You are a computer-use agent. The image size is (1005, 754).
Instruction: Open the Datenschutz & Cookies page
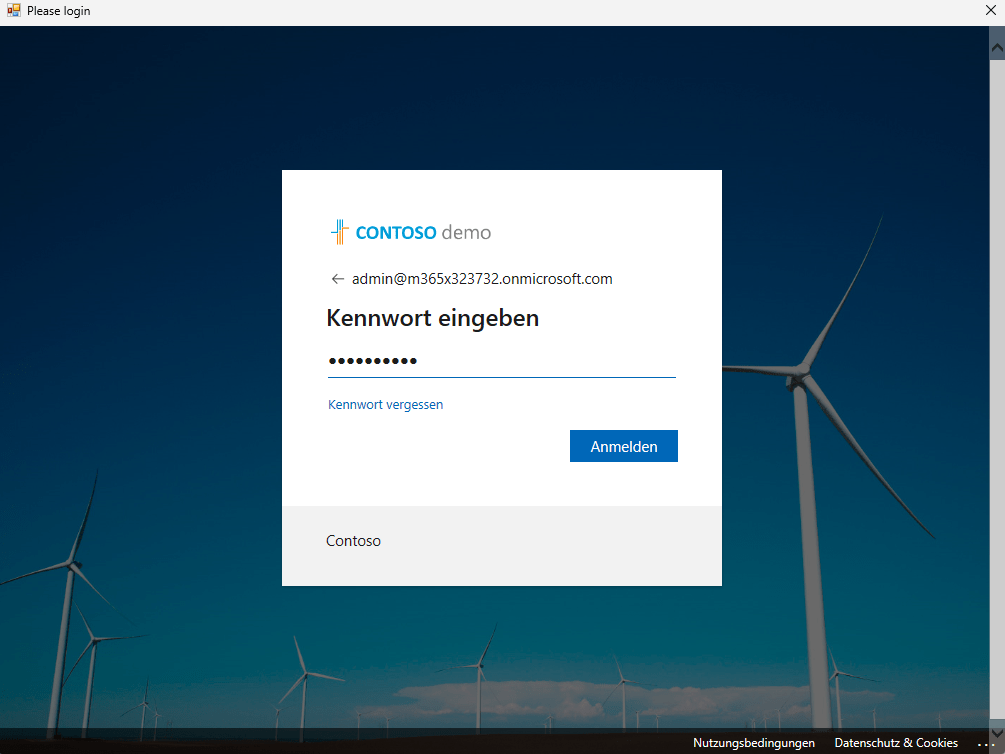pyautogui.click(x=895, y=743)
